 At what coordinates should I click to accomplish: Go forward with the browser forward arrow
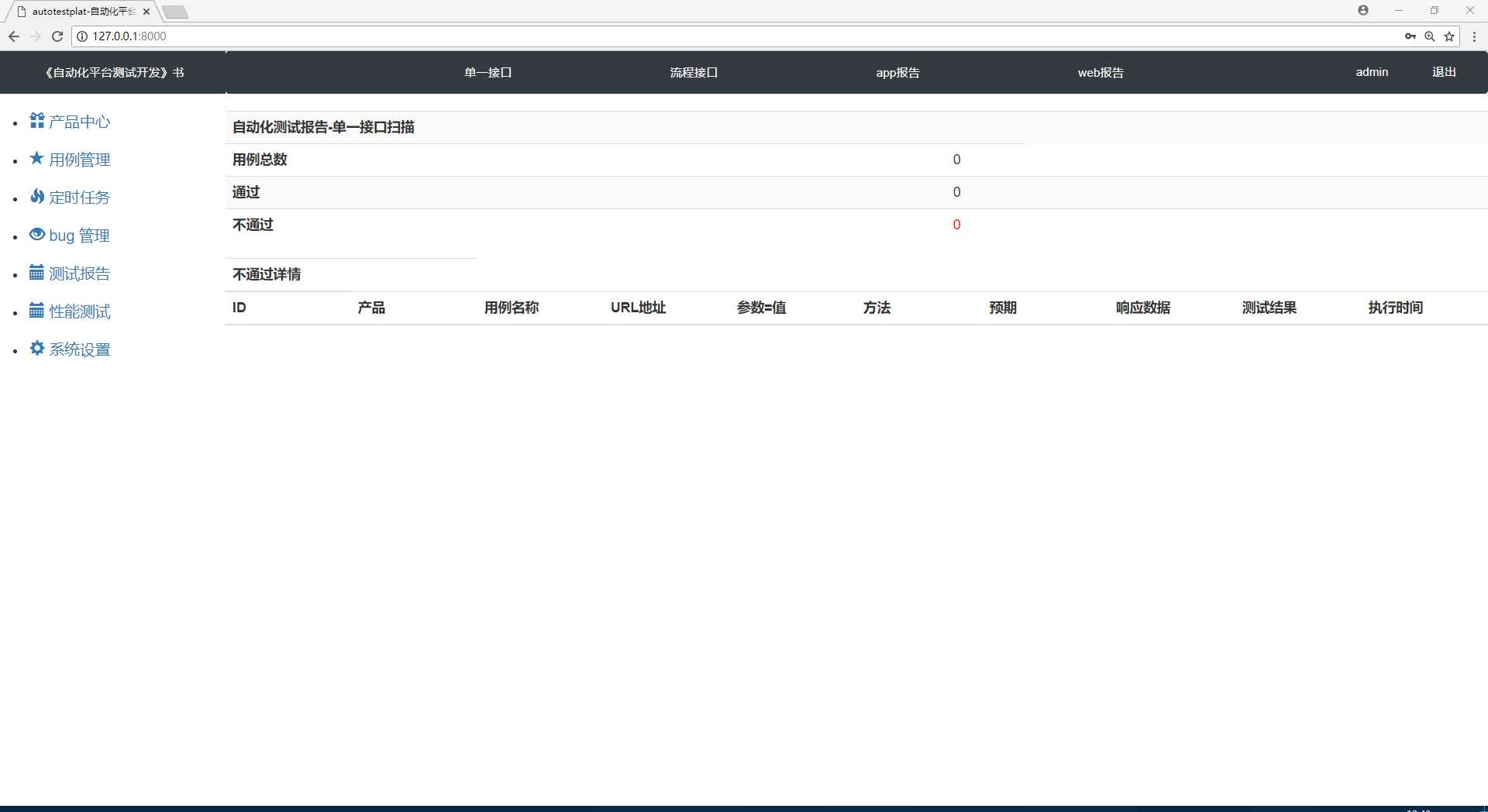36,36
